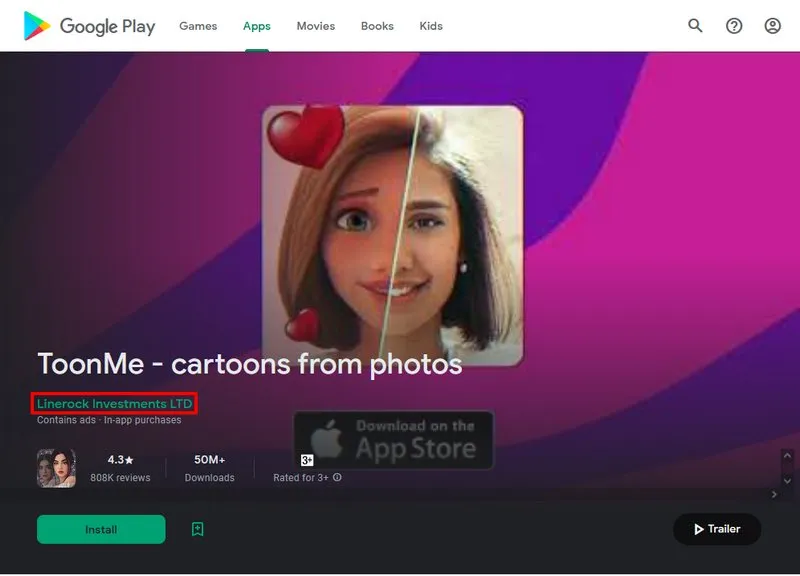Viewport: 800px width, 576px height.
Task: Click the Rated for 3+ info icon
Action: tap(337, 478)
